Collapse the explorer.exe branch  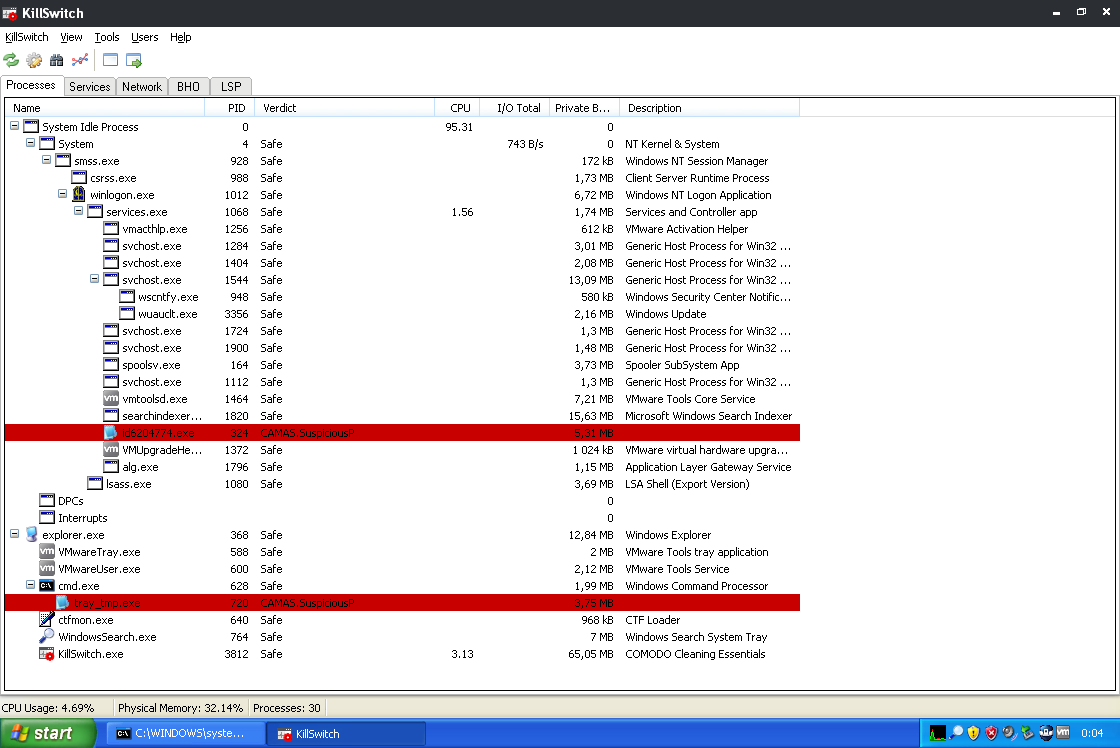coord(14,534)
